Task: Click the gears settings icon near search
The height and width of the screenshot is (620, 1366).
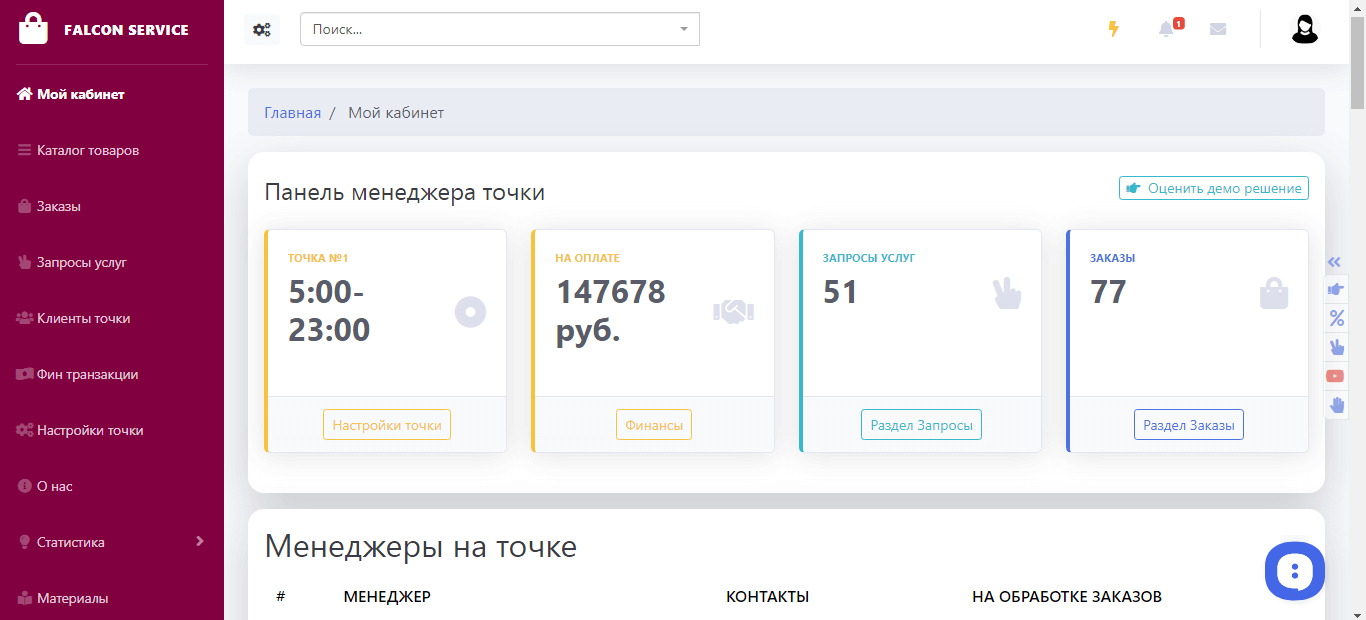Action: click(261, 29)
